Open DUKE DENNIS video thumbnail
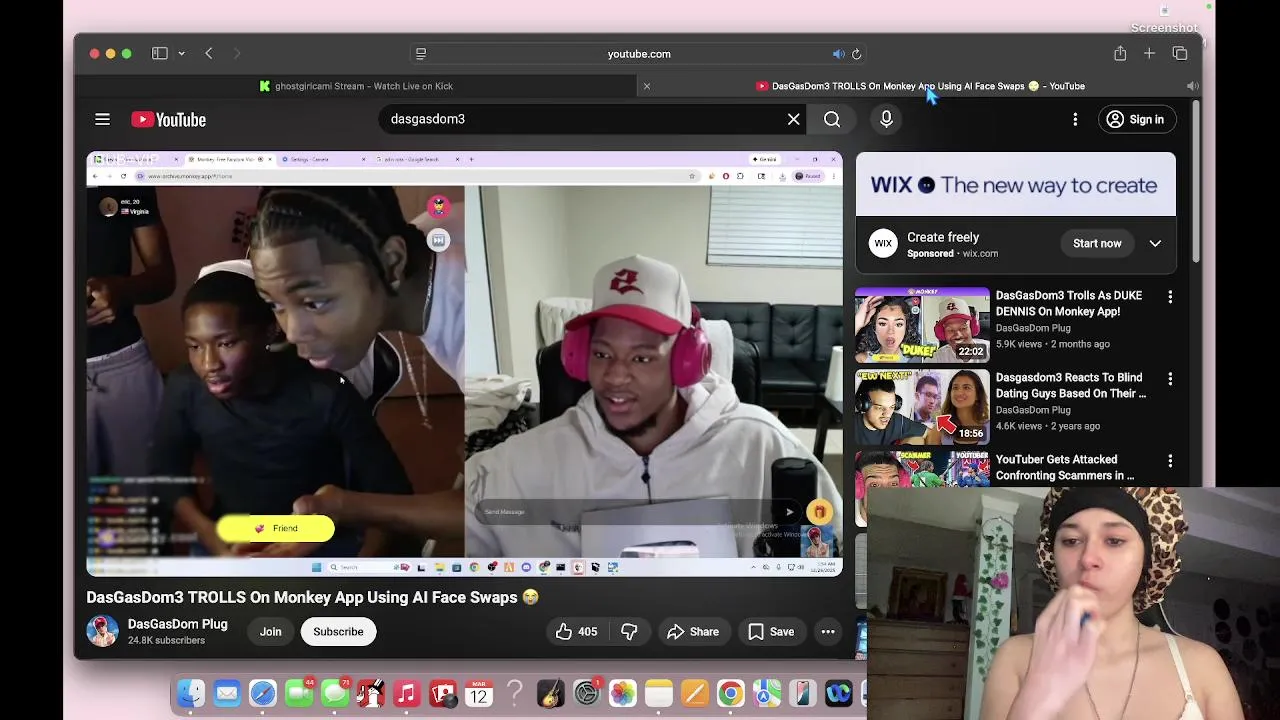Image resolution: width=1280 pixels, height=720 pixels. 922,325
